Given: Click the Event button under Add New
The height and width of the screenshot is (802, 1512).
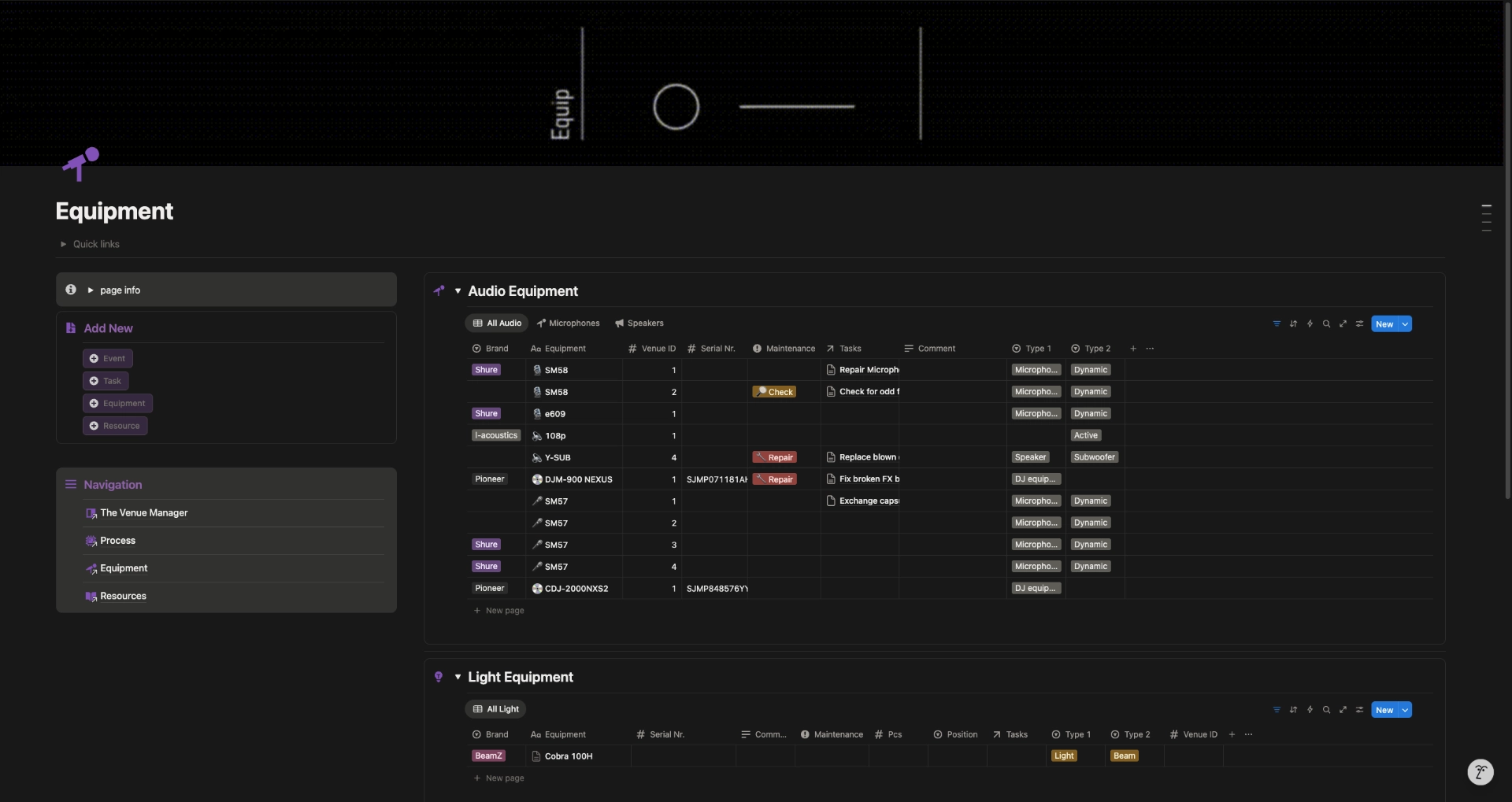Looking at the screenshot, I should (108, 359).
